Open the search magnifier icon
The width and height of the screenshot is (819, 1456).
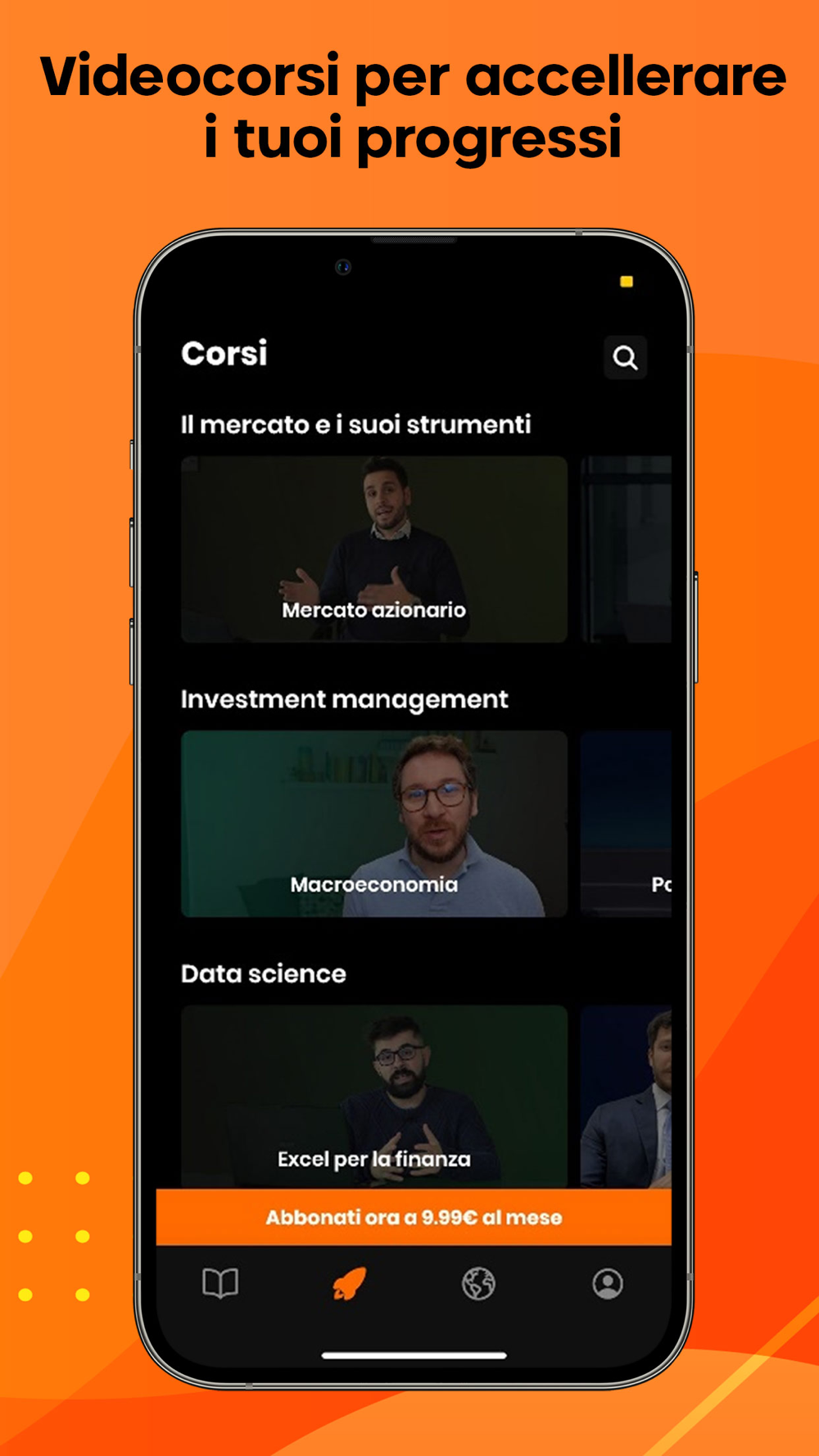click(625, 357)
